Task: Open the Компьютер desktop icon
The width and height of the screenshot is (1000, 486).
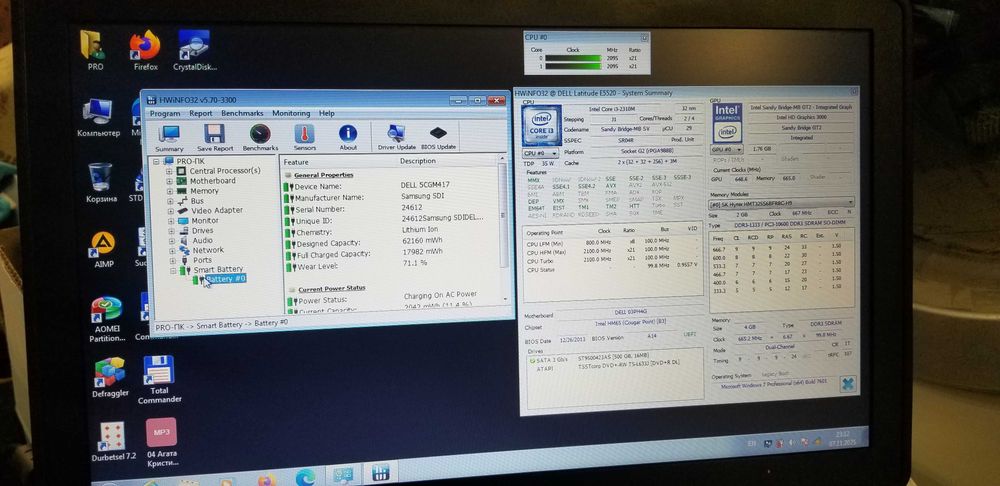Action: pos(98,118)
